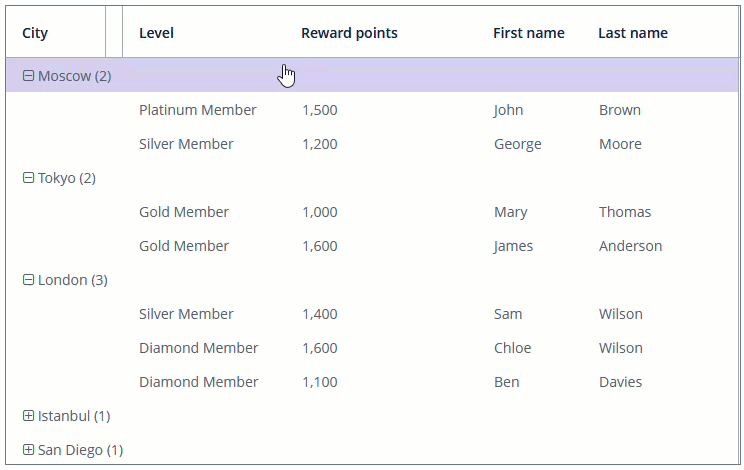Expand the Istanbul group
Viewport: 744px width, 470px height.
pos(28,416)
